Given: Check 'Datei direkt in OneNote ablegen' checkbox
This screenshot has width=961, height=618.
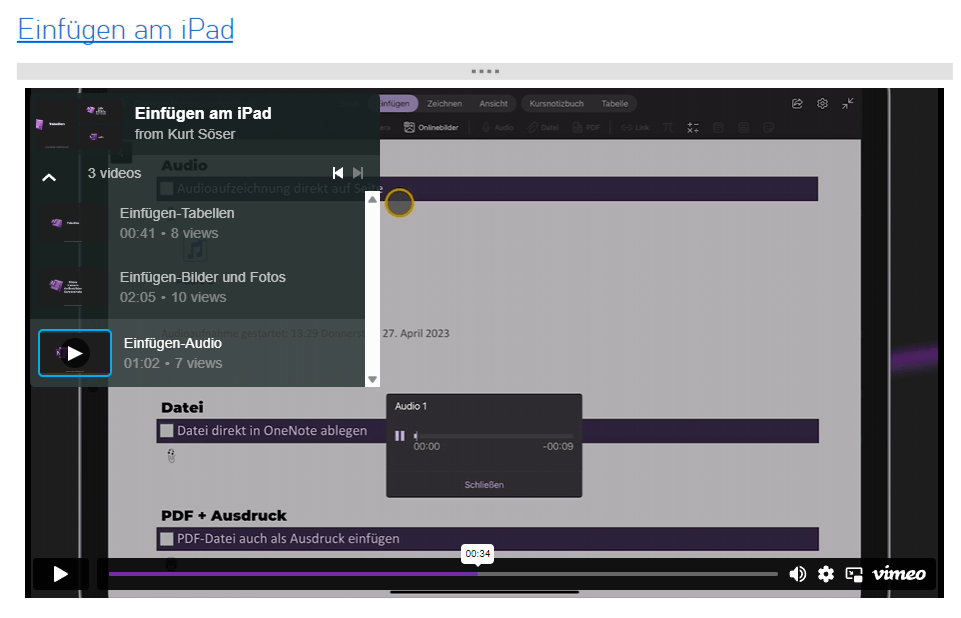Looking at the screenshot, I should pos(167,430).
